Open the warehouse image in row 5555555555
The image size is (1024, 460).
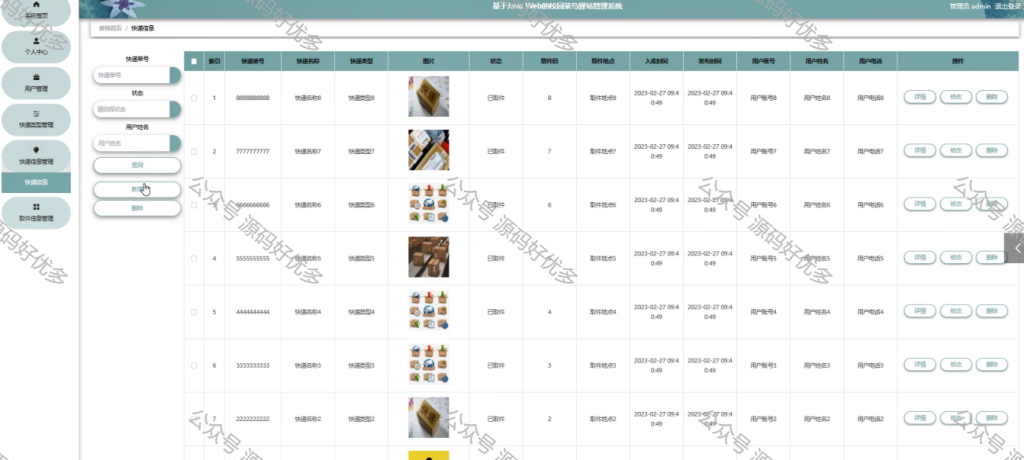pos(428,257)
